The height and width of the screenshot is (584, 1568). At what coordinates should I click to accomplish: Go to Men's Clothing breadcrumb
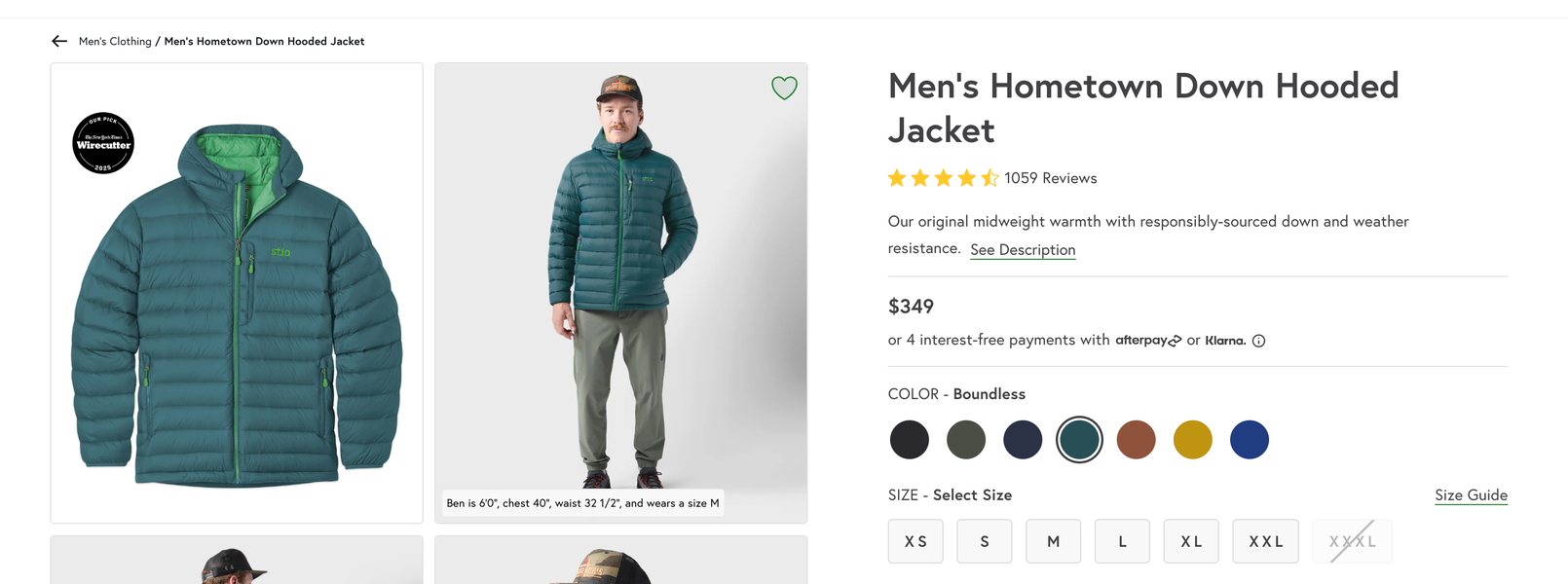point(114,41)
